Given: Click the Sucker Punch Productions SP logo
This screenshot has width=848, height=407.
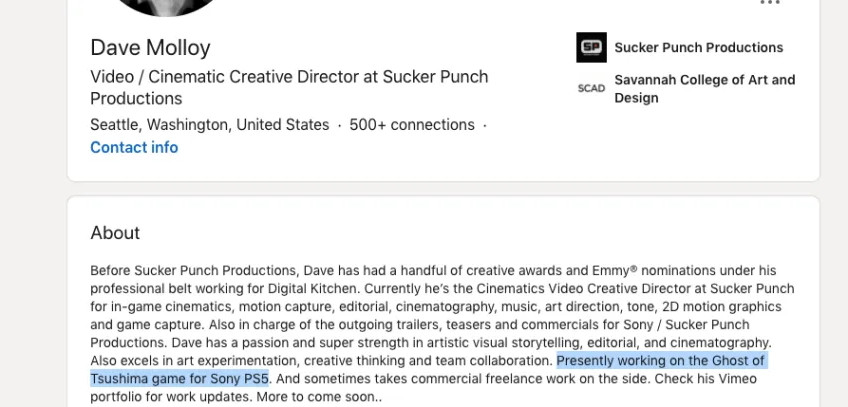Looking at the screenshot, I should 591,48.
